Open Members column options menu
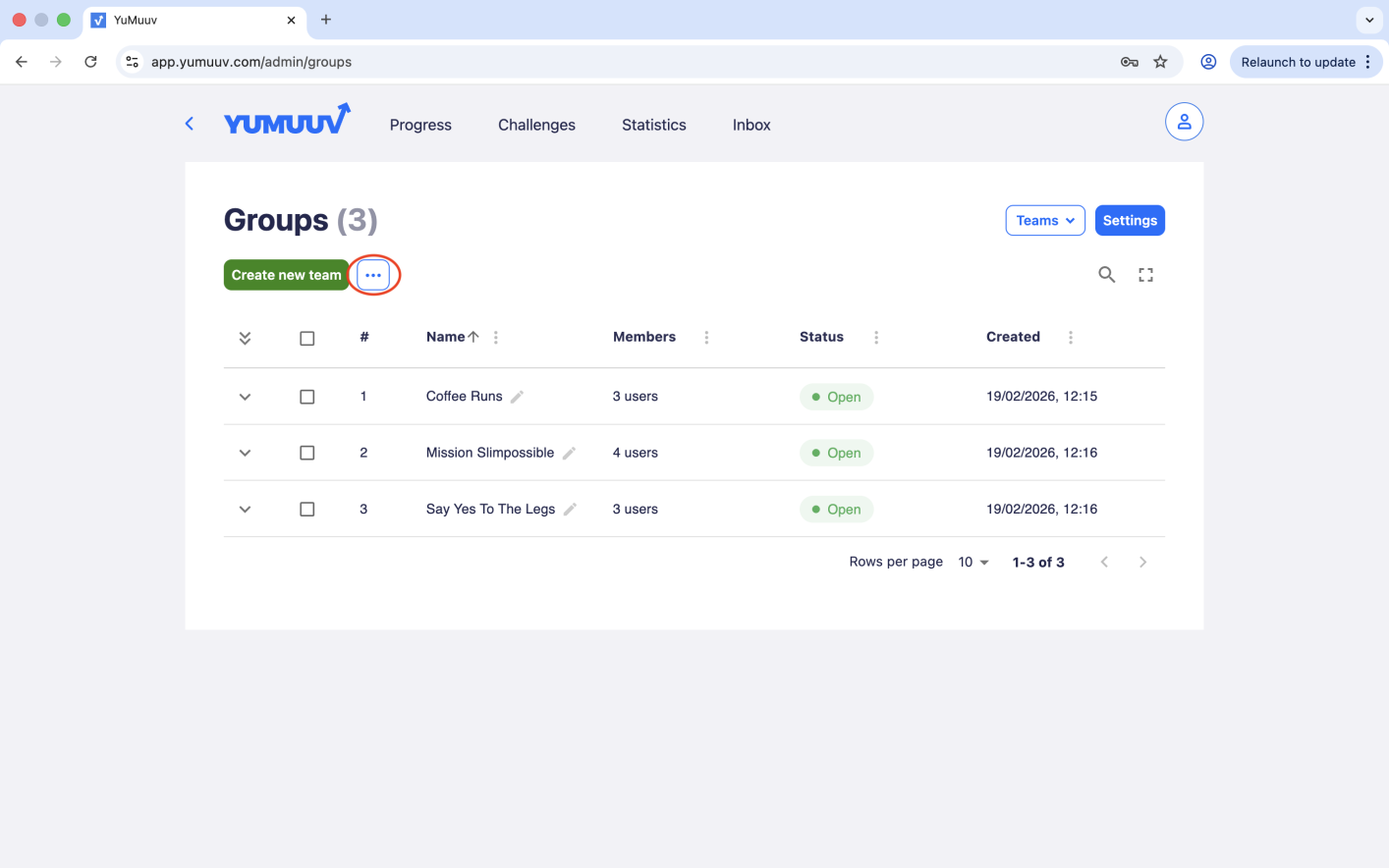 tap(706, 338)
